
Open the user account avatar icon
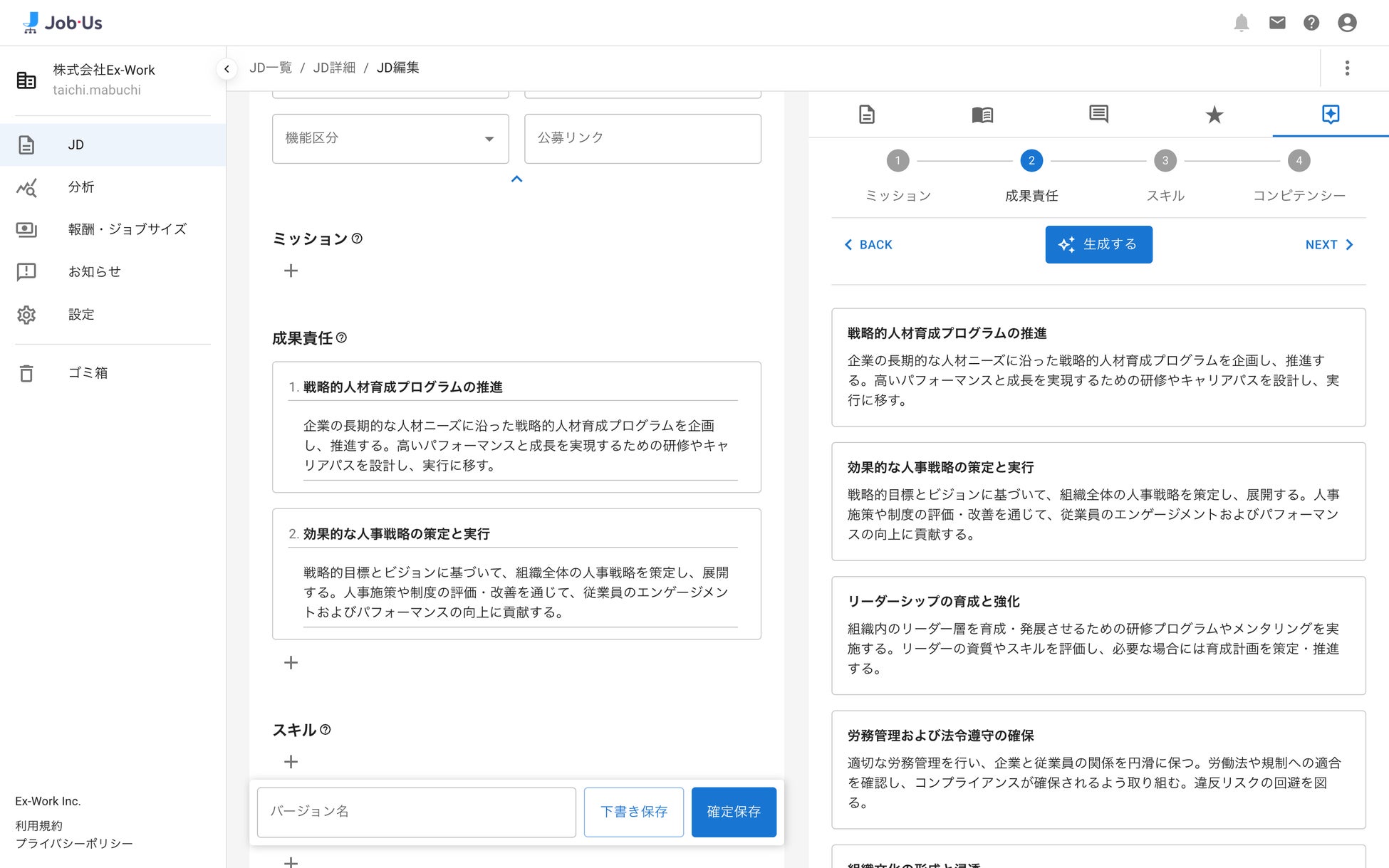[1347, 23]
